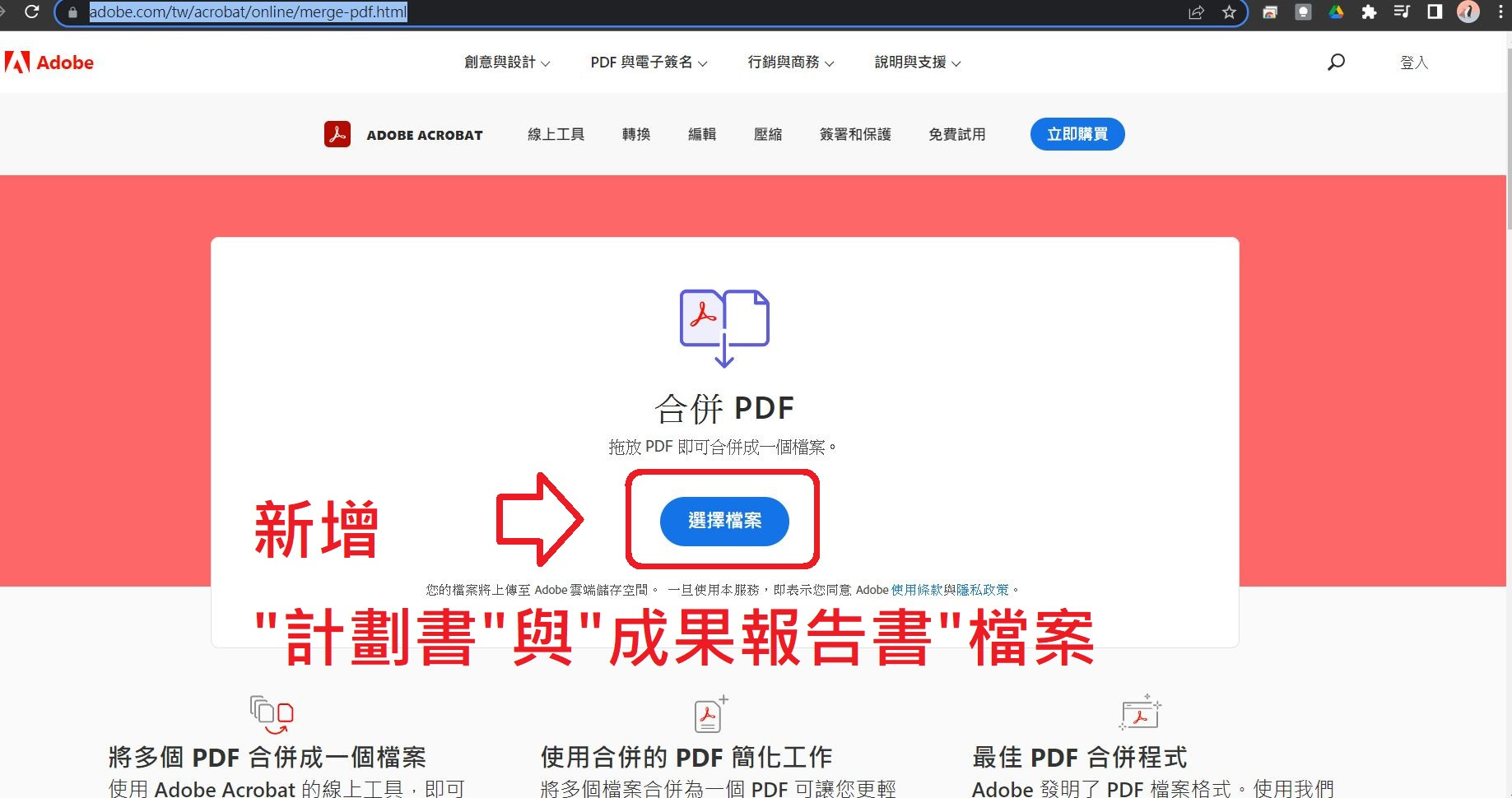Open the 線上工具 tab
Viewport: 1512px width, 798px height.
click(x=556, y=134)
